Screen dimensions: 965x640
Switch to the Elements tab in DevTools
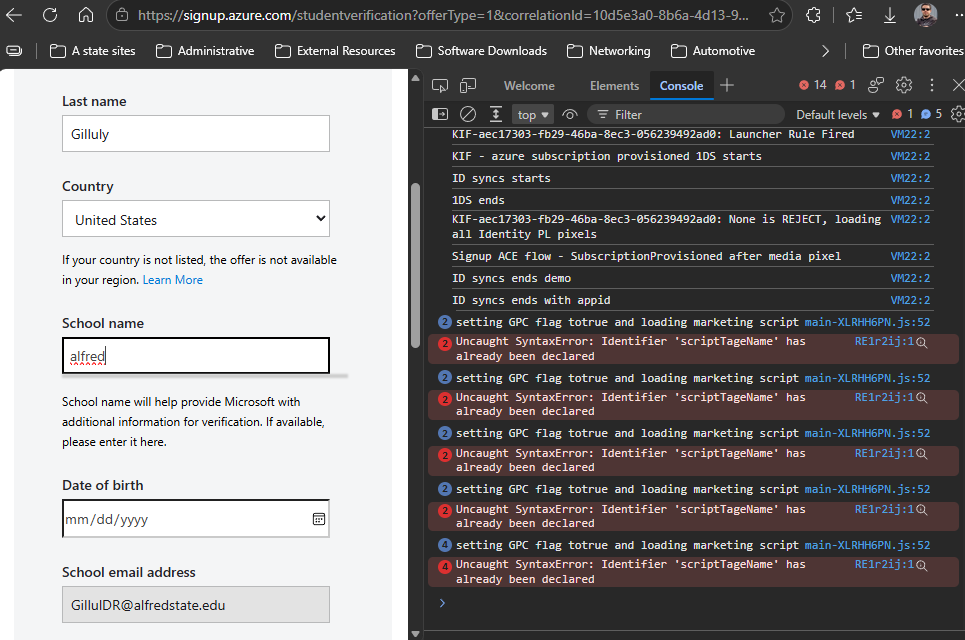(614, 86)
